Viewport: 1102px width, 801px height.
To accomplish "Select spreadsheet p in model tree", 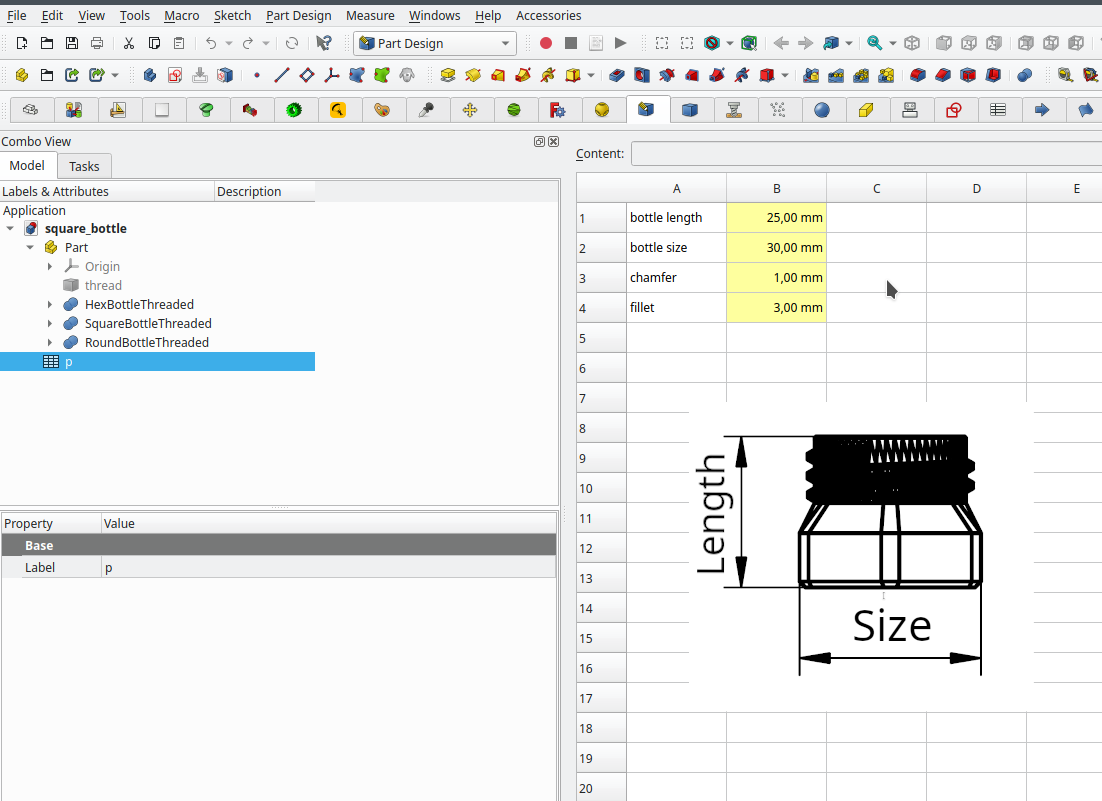I will pos(157,362).
